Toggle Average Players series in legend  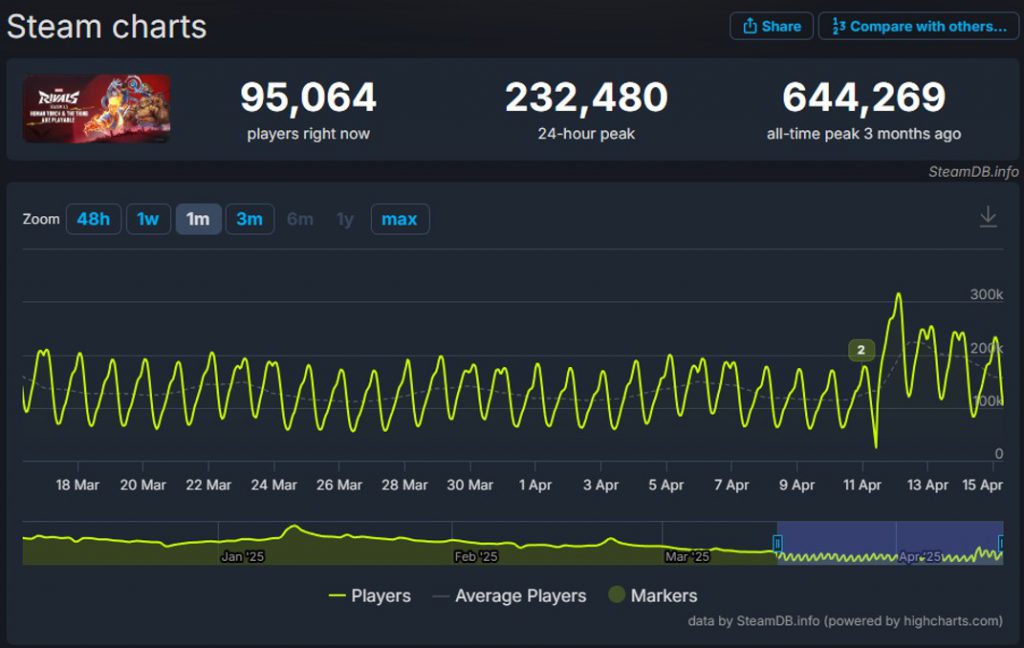(509, 596)
